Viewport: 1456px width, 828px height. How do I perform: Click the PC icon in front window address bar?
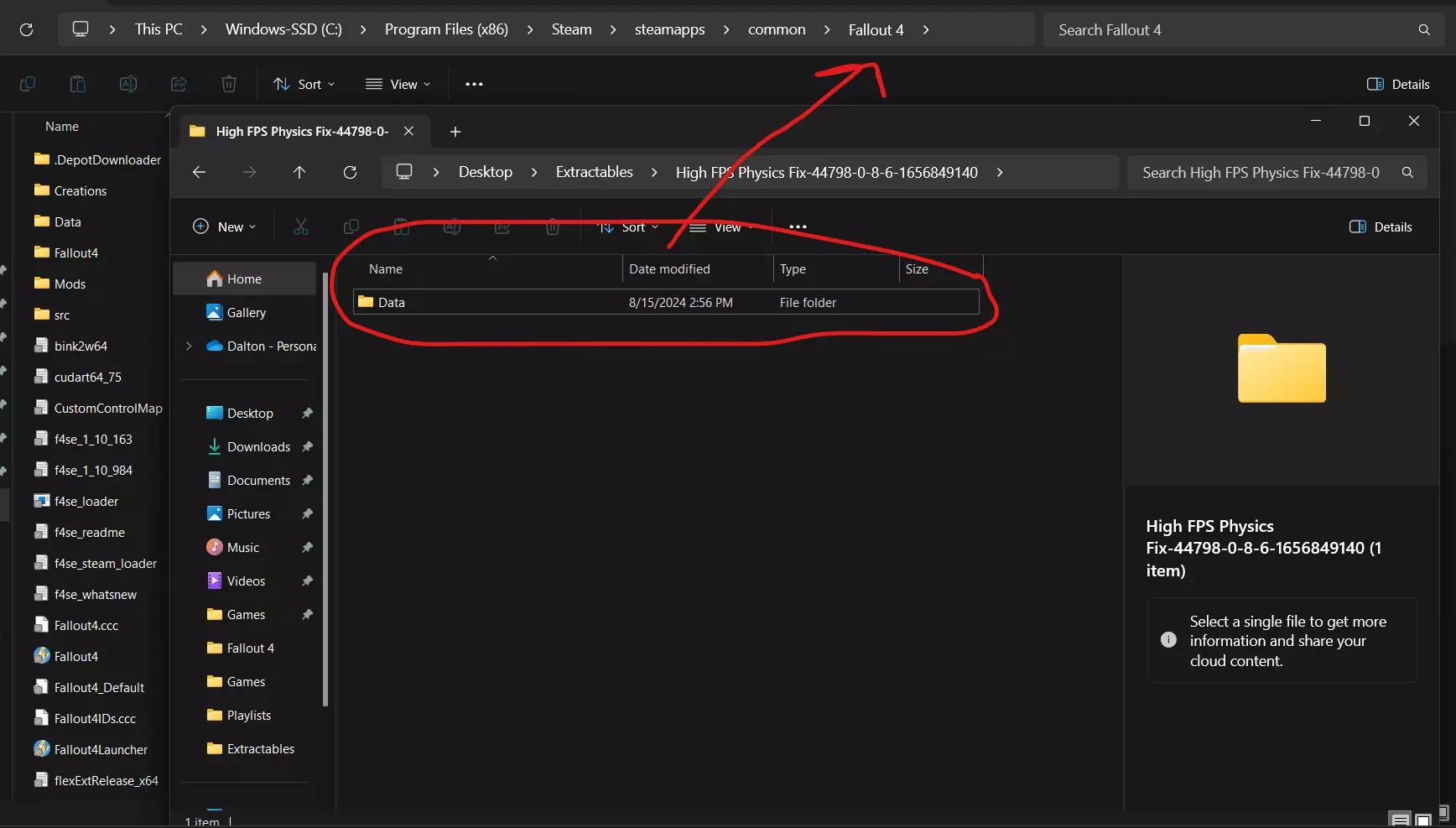click(404, 172)
